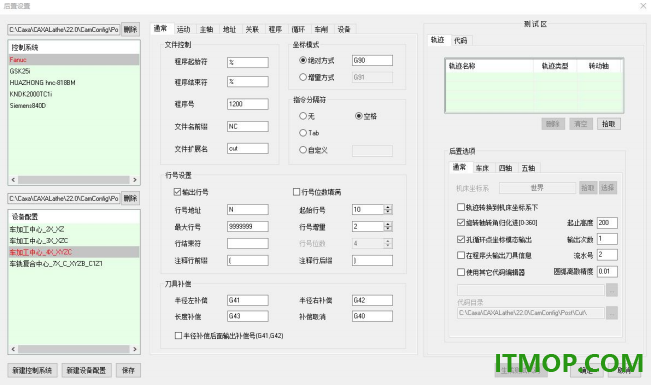
Task: Switch to the 程序 tab
Action: [x=275, y=29]
